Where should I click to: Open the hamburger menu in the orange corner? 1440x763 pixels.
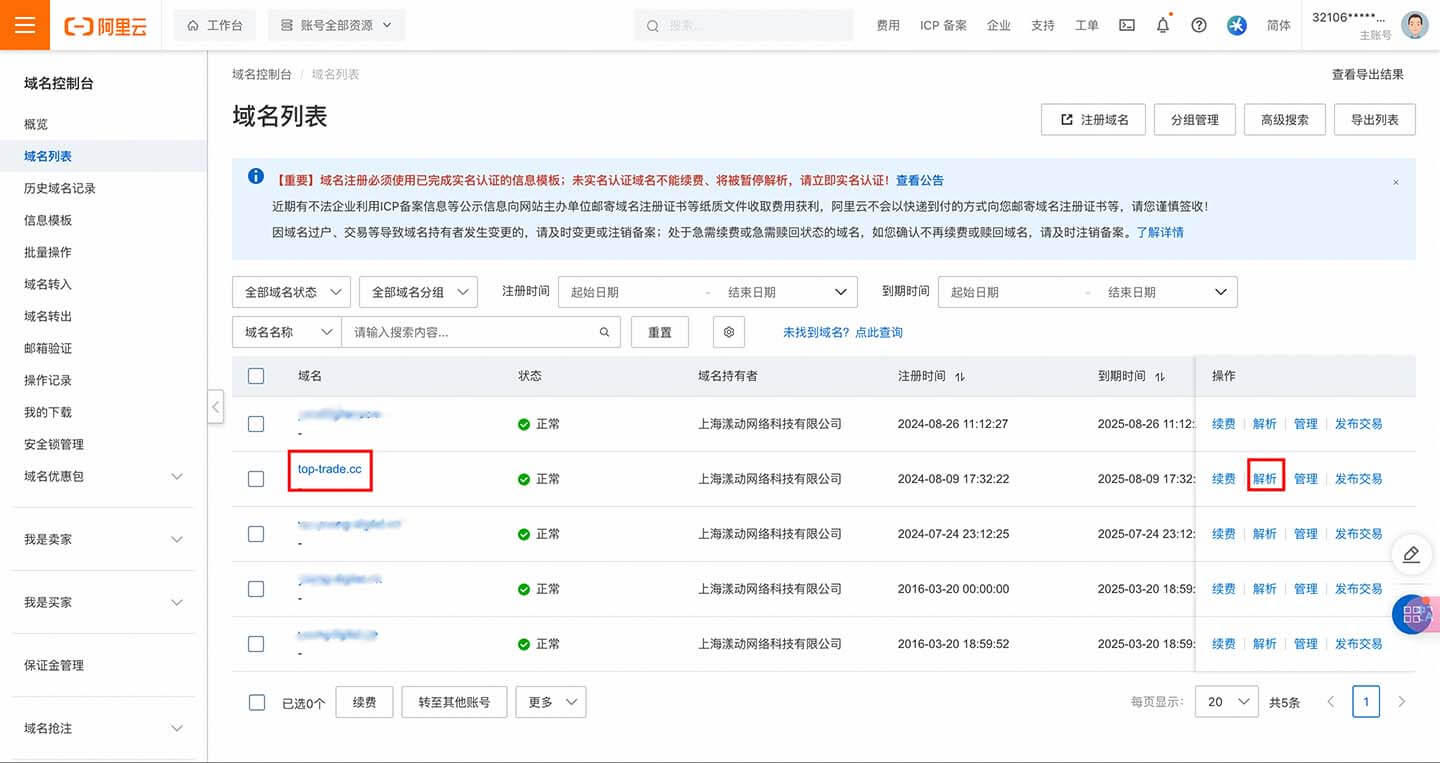coord(25,25)
